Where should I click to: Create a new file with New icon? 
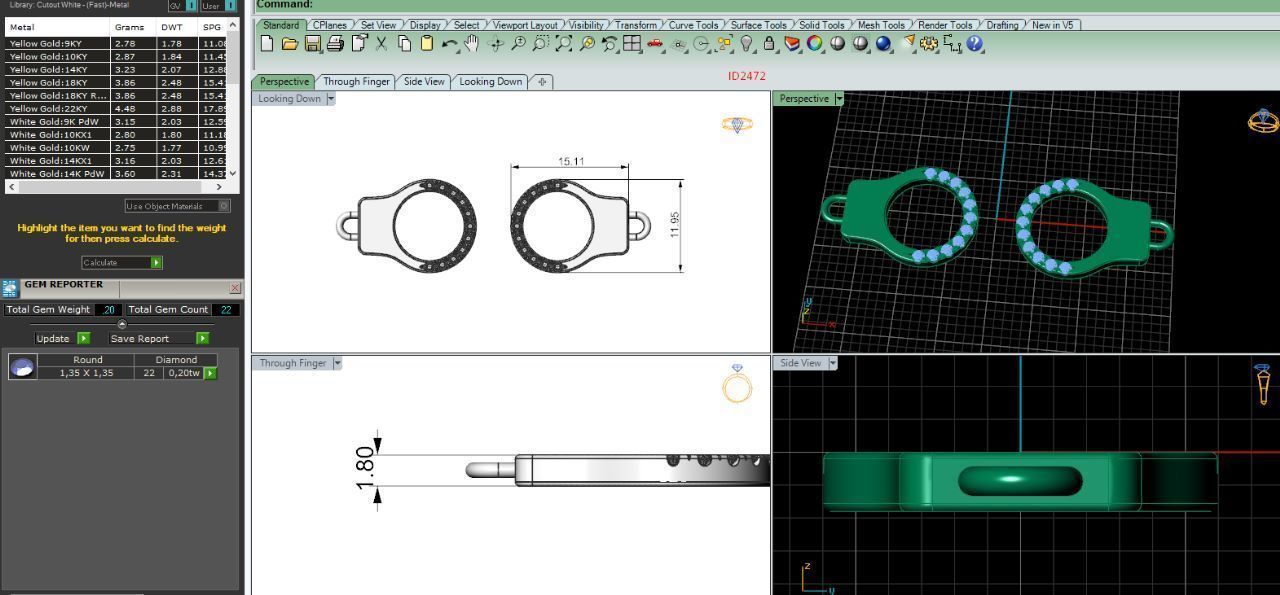266,43
